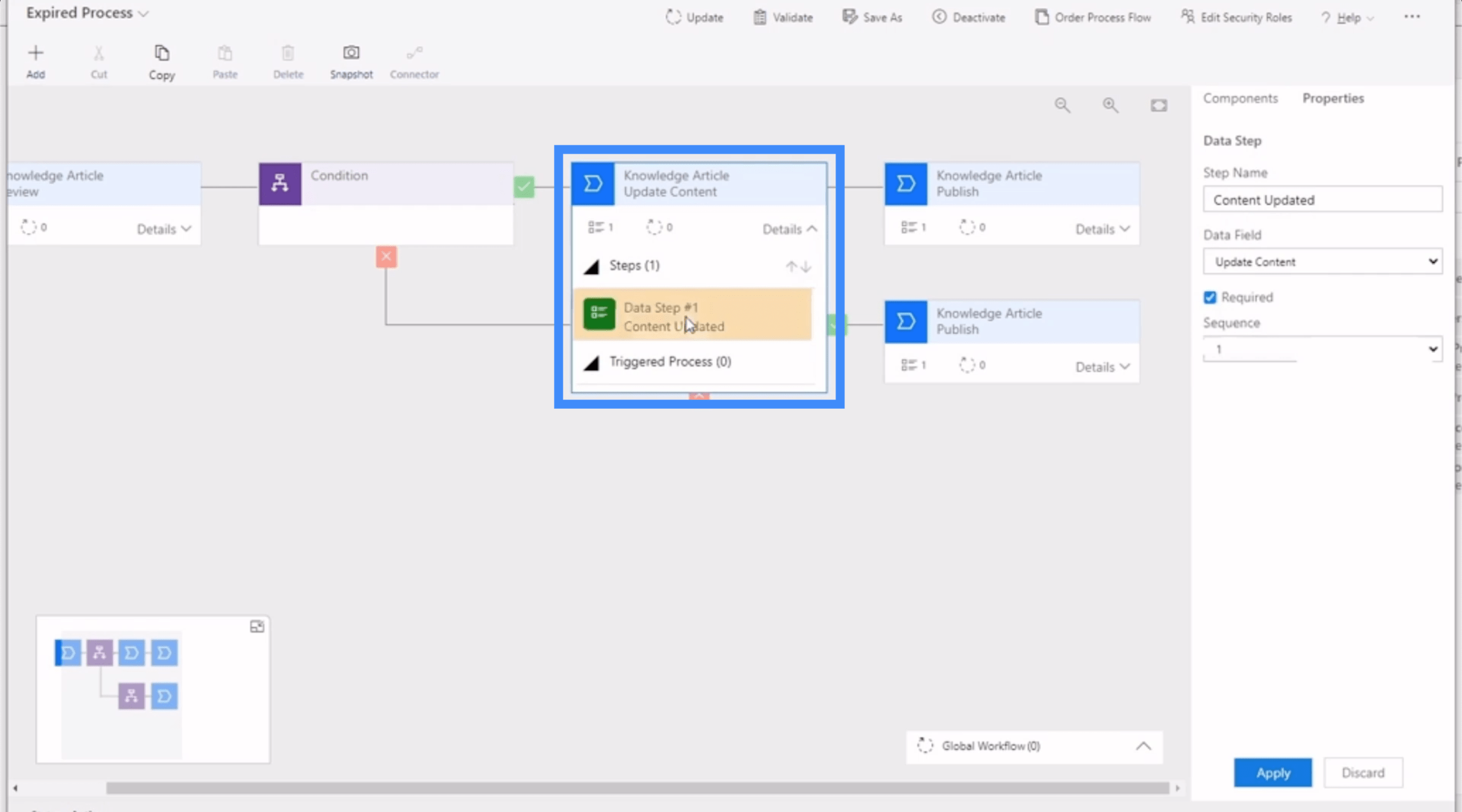The image size is (1462, 812).
Task: Click the Copy toolbar icon
Action: click(162, 53)
